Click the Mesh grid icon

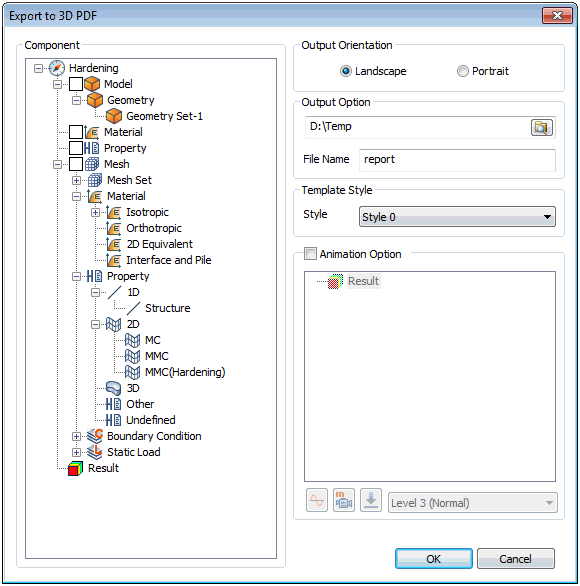pos(92,164)
